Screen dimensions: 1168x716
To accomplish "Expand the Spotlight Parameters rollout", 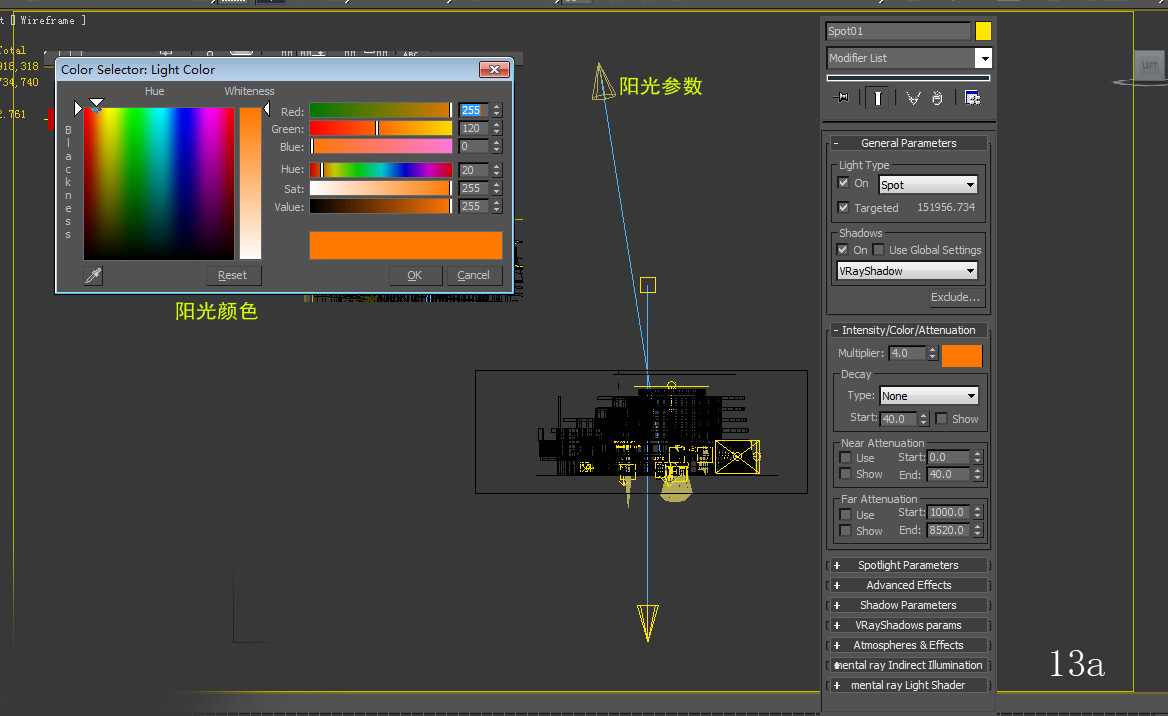I will click(909, 565).
